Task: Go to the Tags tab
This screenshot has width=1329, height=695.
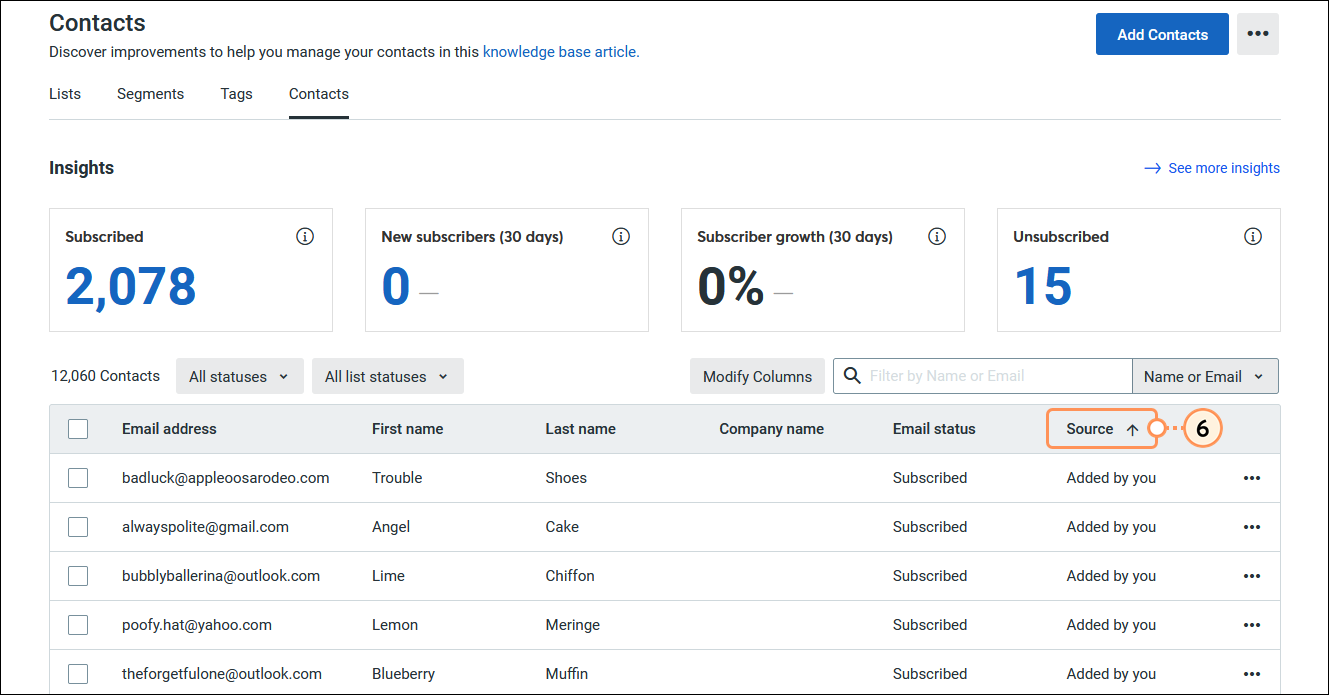Action: click(237, 94)
